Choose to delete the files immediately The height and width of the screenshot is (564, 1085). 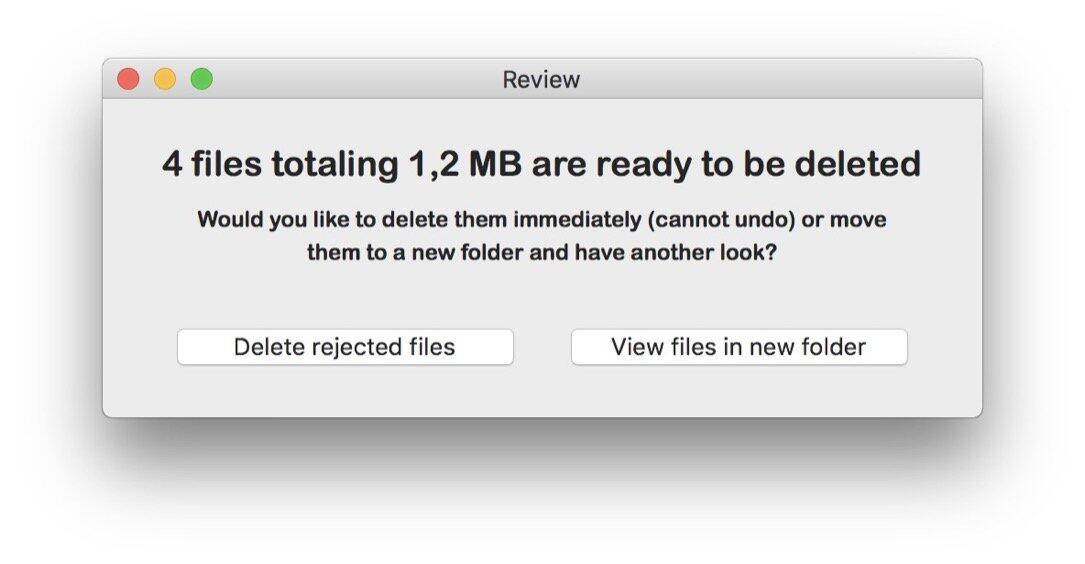345,347
